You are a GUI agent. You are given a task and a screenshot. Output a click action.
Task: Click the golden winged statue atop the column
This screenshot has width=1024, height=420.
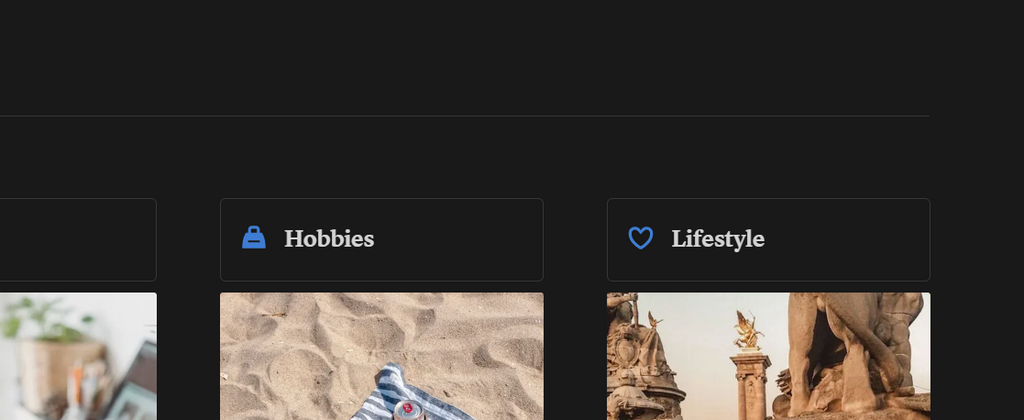[748, 331]
